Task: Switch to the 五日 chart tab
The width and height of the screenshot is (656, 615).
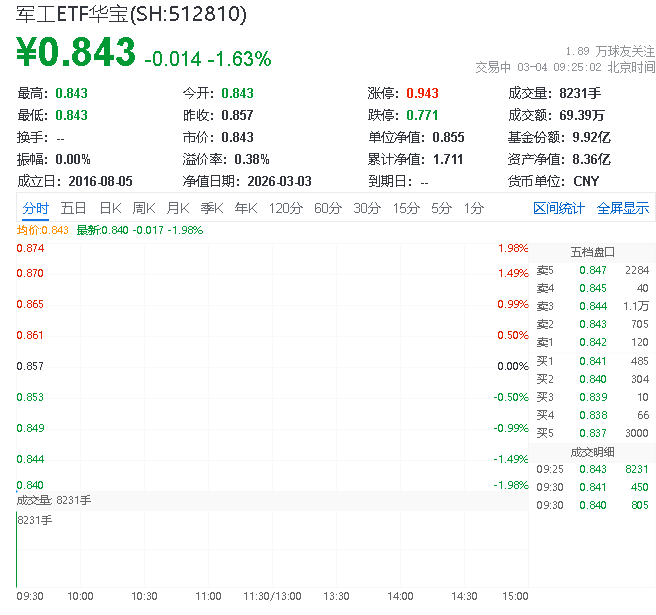Action: (x=73, y=208)
